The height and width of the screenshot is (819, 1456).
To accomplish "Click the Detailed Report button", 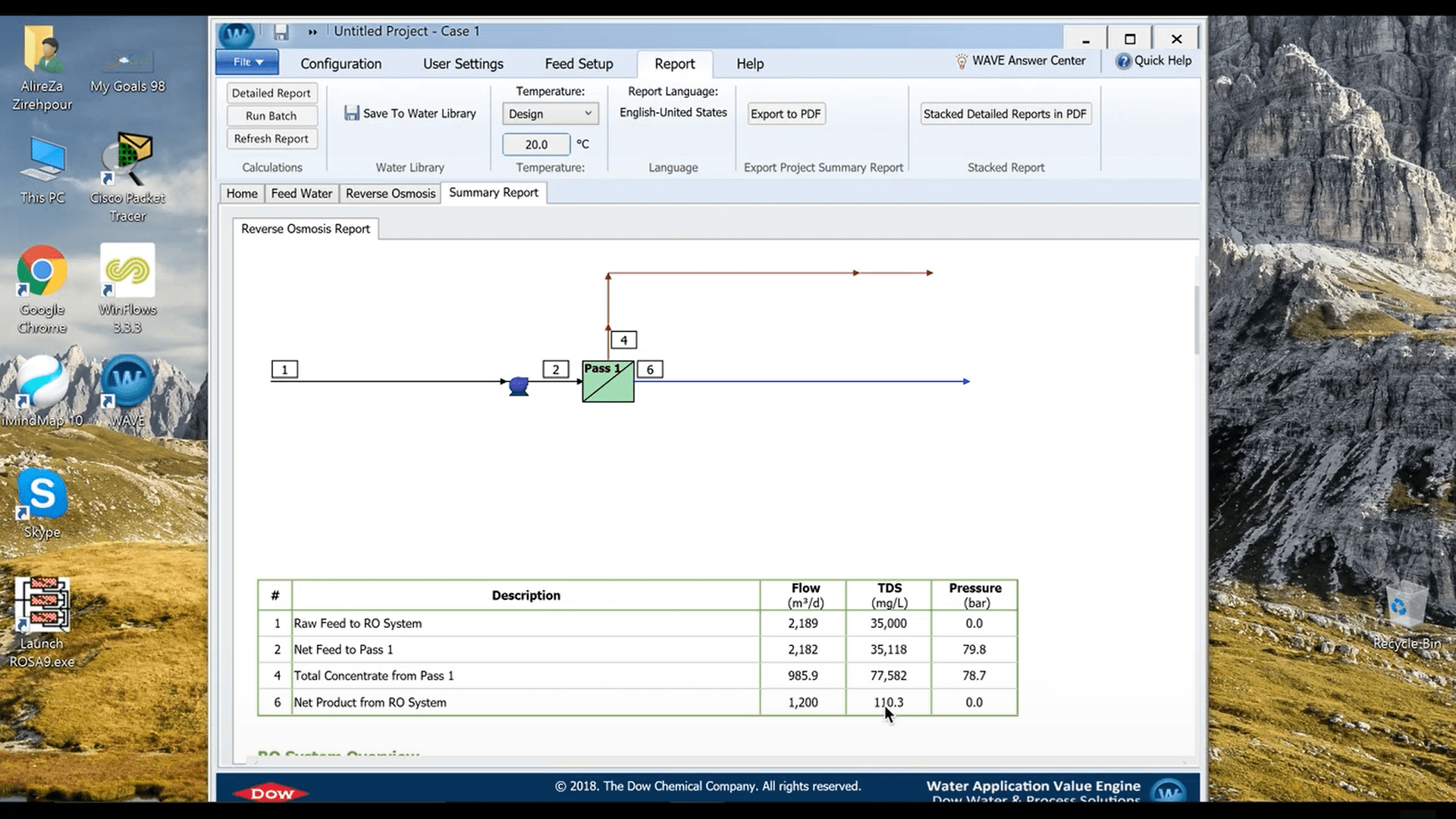I will pyautogui.click(x=271, y=93).
